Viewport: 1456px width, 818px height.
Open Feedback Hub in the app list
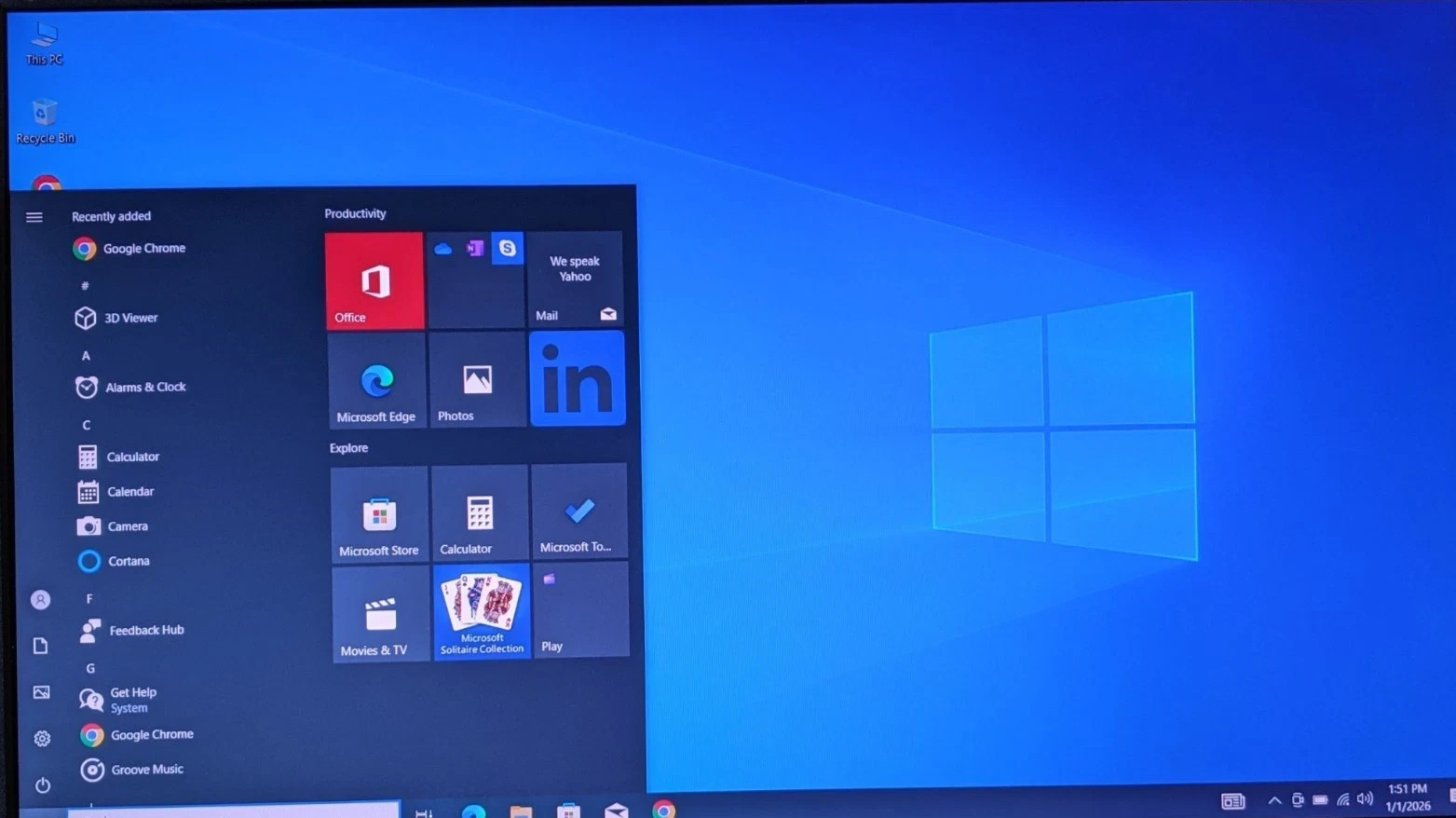click(x=132, y=631)
